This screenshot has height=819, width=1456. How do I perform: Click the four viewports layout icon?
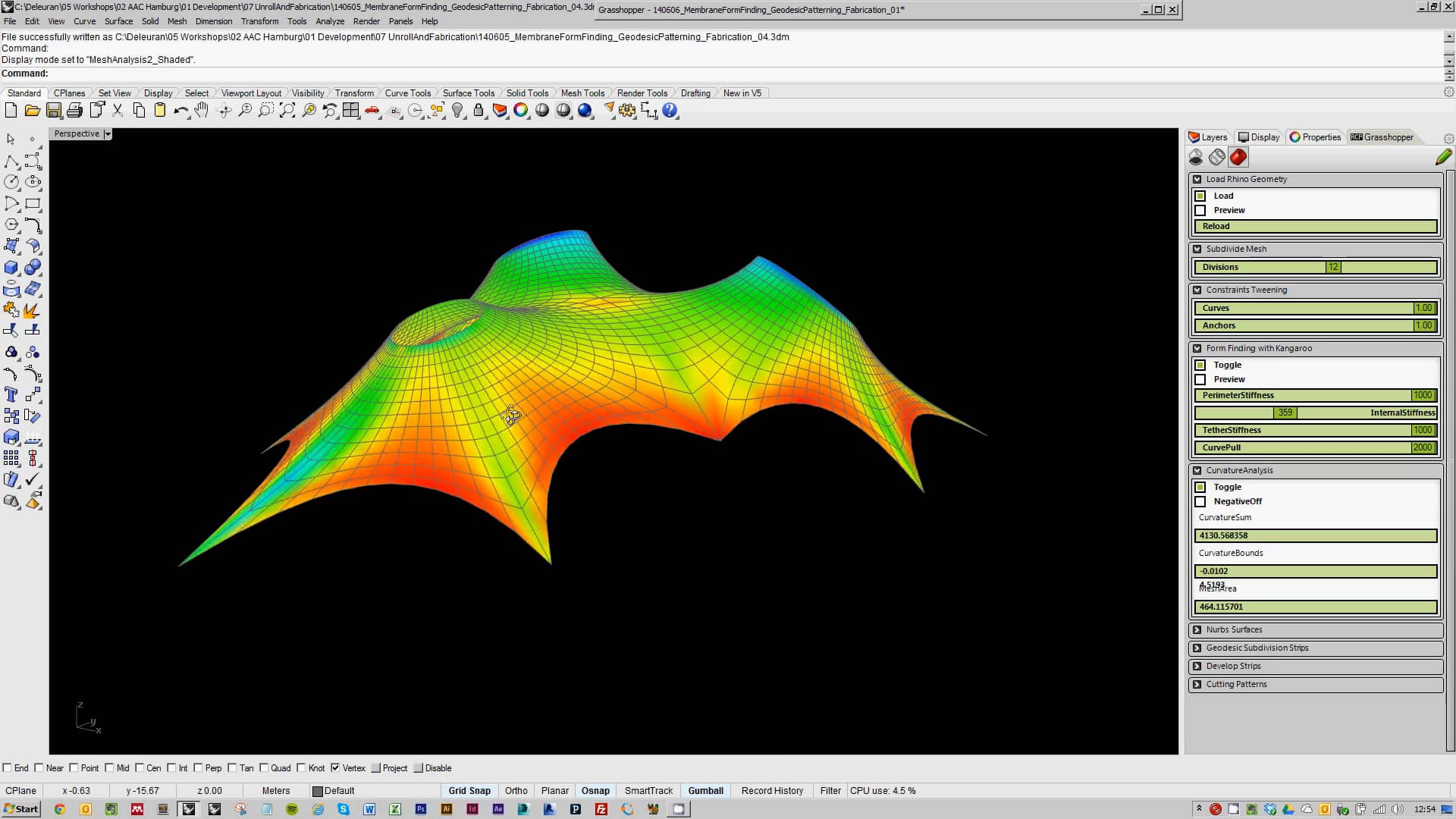351,110
